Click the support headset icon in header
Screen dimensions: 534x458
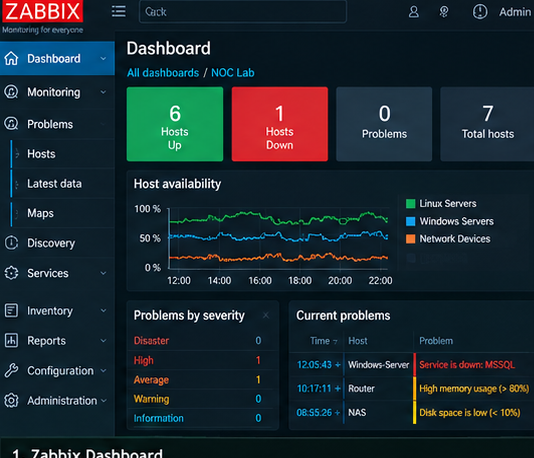tap(443, 12)
